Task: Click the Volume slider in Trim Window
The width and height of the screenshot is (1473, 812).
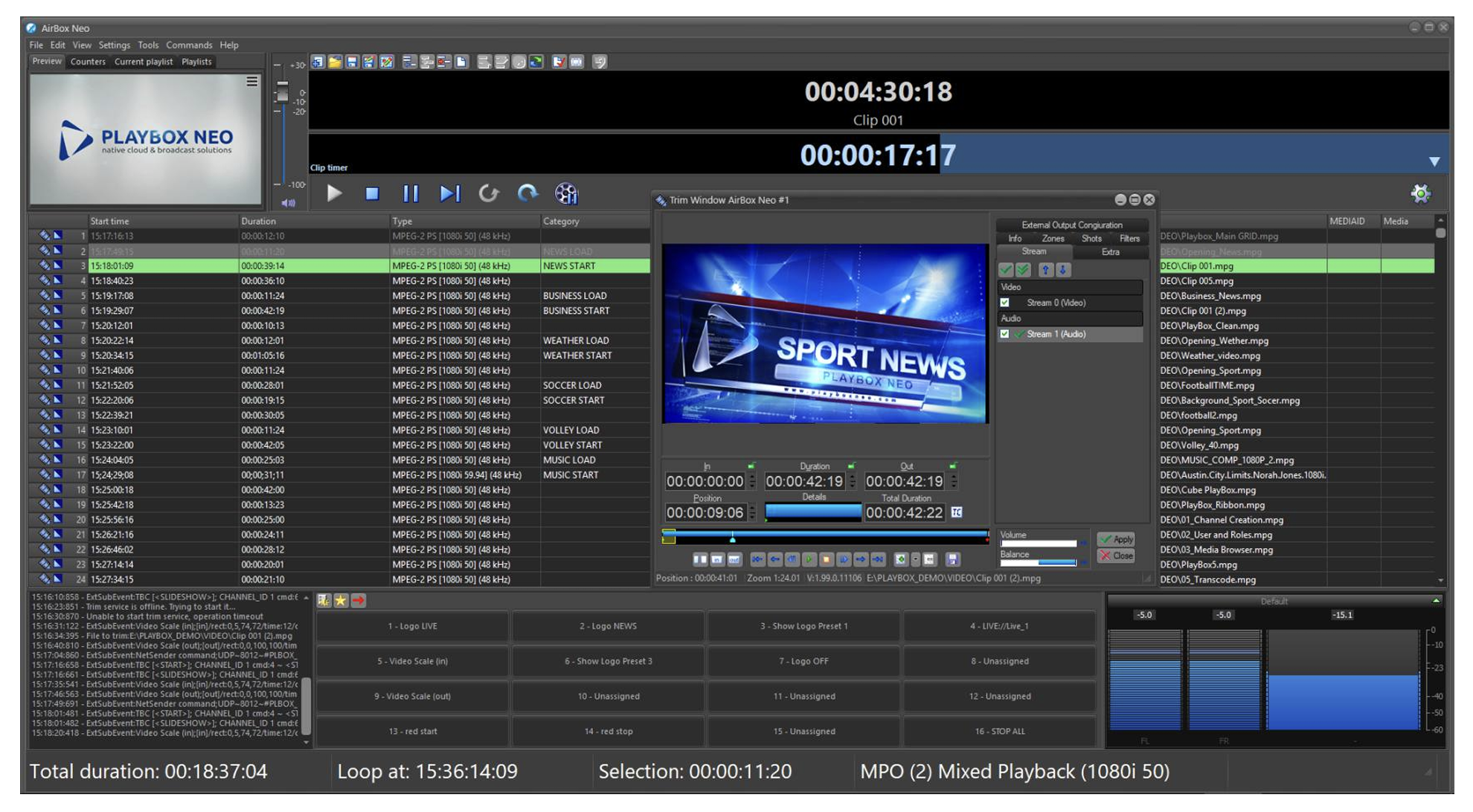Action: pyautogui.click(x=1039, y=544)
